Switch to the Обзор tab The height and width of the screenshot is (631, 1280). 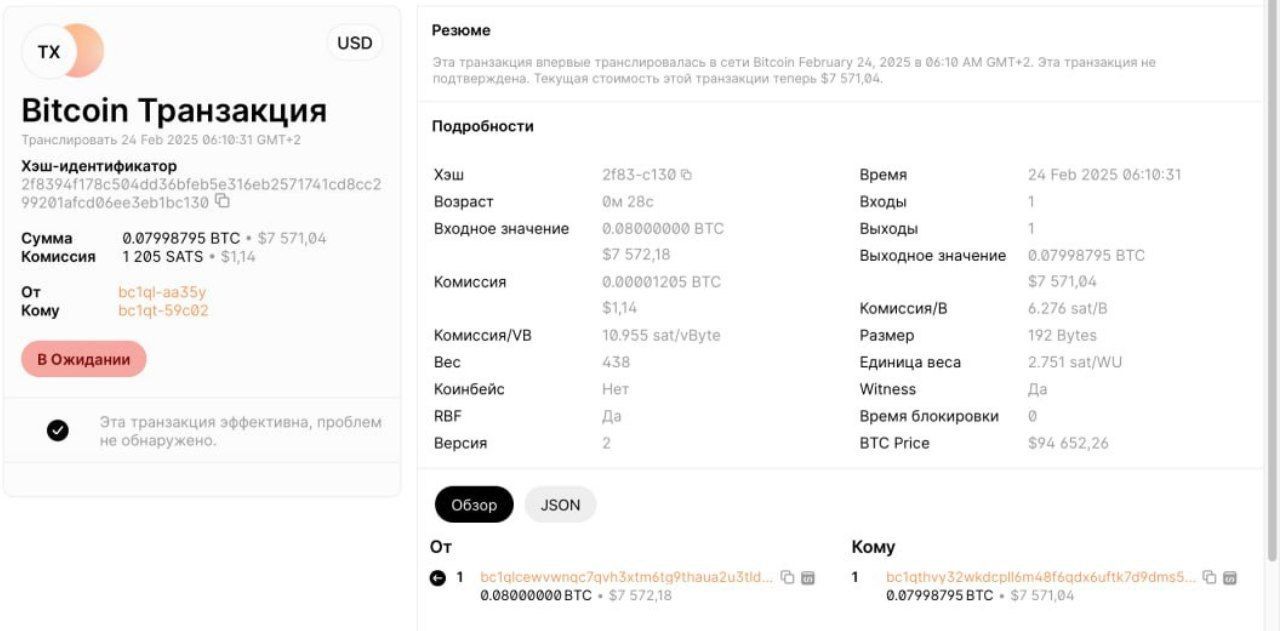click(x=473, y=504)
